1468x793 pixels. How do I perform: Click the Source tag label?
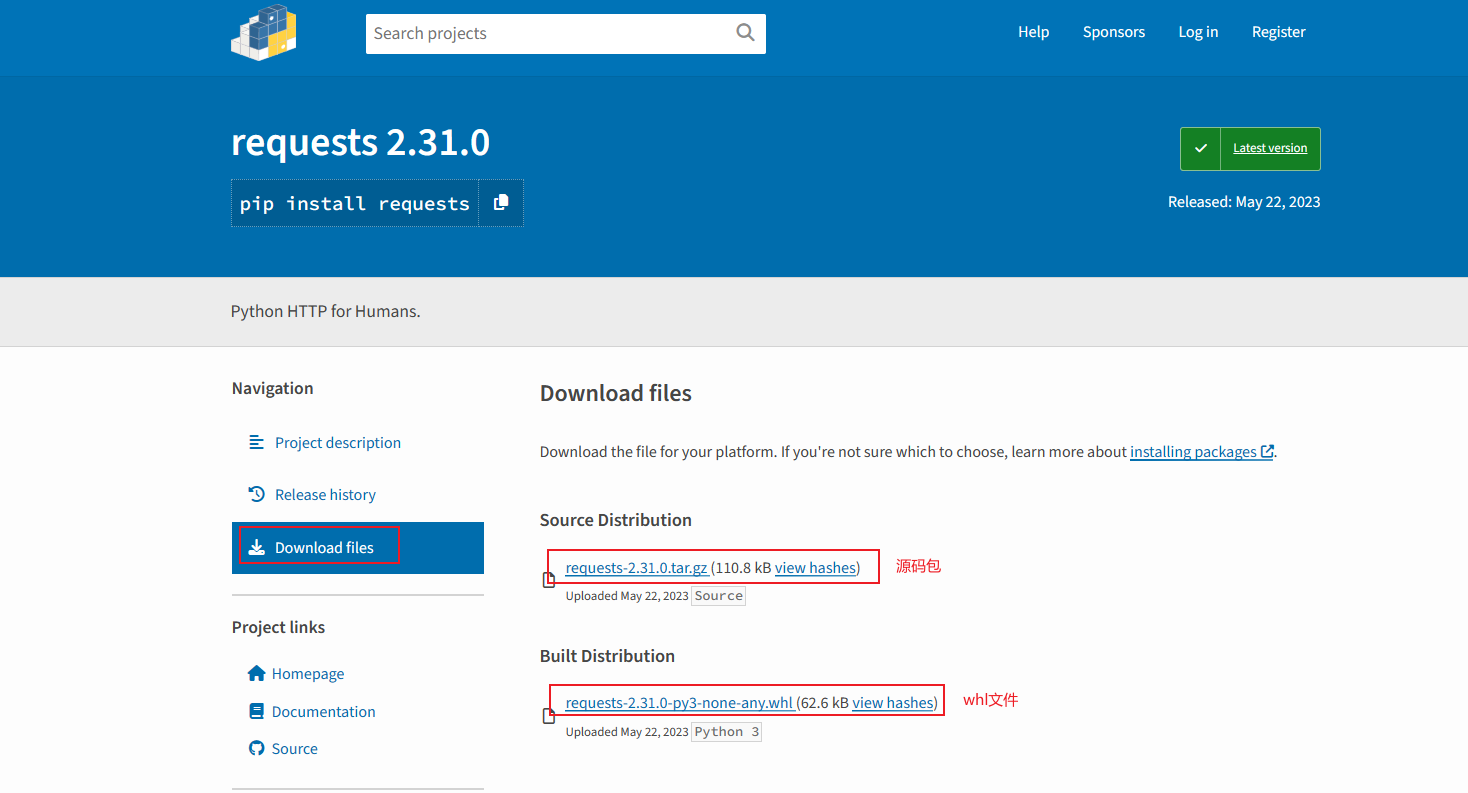click(x=719, y=596)
